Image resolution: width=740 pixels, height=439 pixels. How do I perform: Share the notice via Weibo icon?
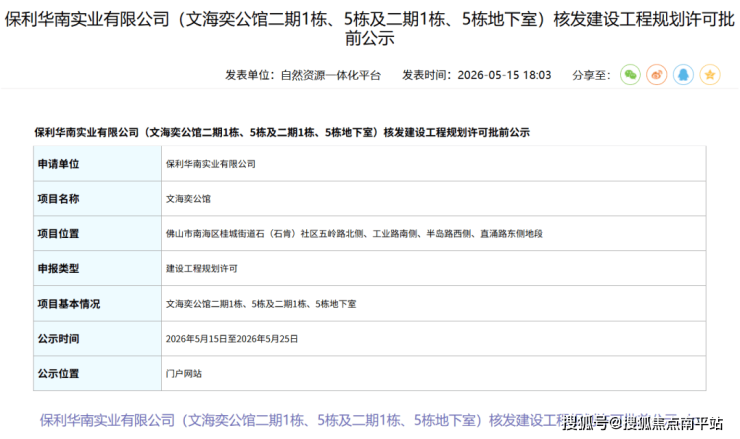[656, 75]
